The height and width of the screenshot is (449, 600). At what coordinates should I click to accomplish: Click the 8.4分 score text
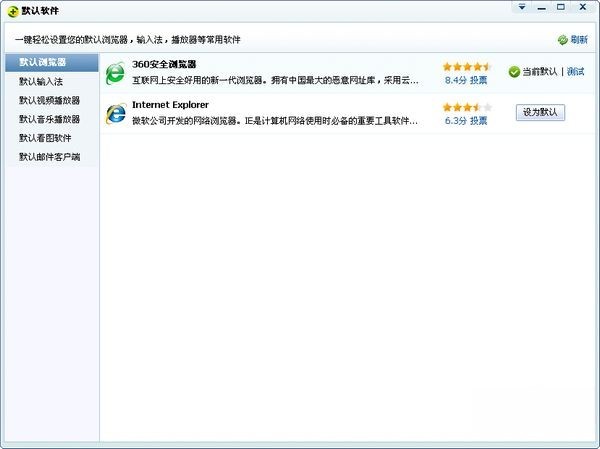tap(456, 80)
